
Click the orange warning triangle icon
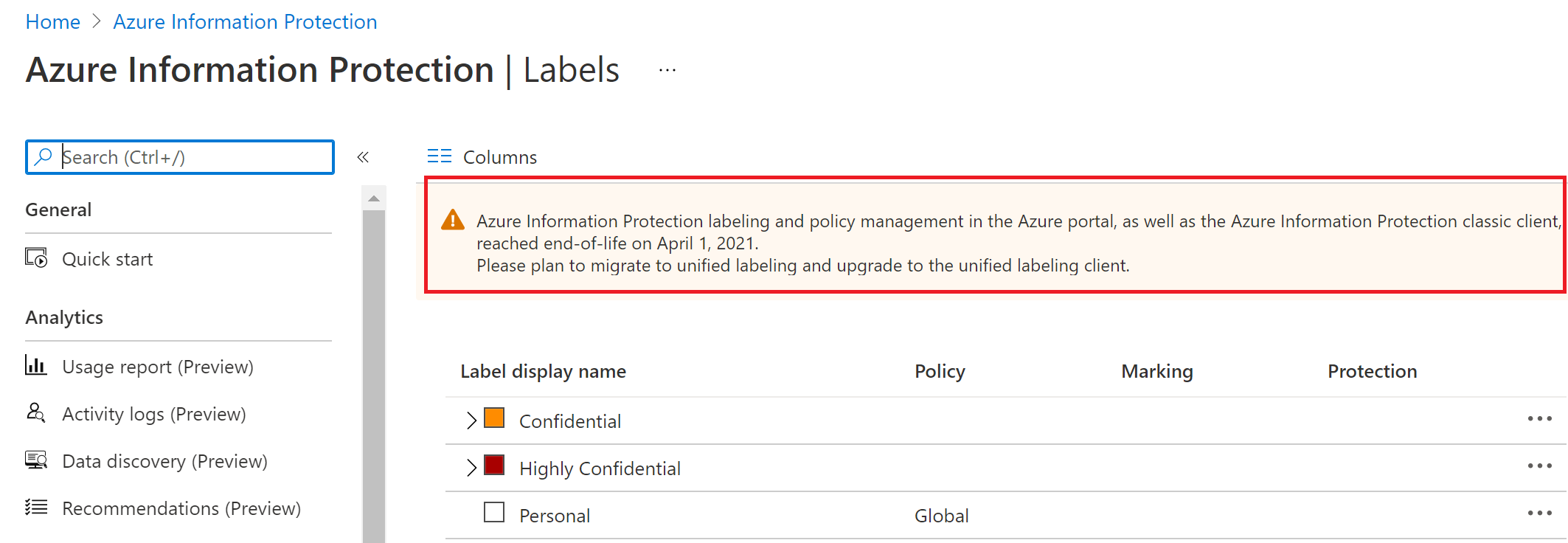pyautogui.click(x=452, y=220)
